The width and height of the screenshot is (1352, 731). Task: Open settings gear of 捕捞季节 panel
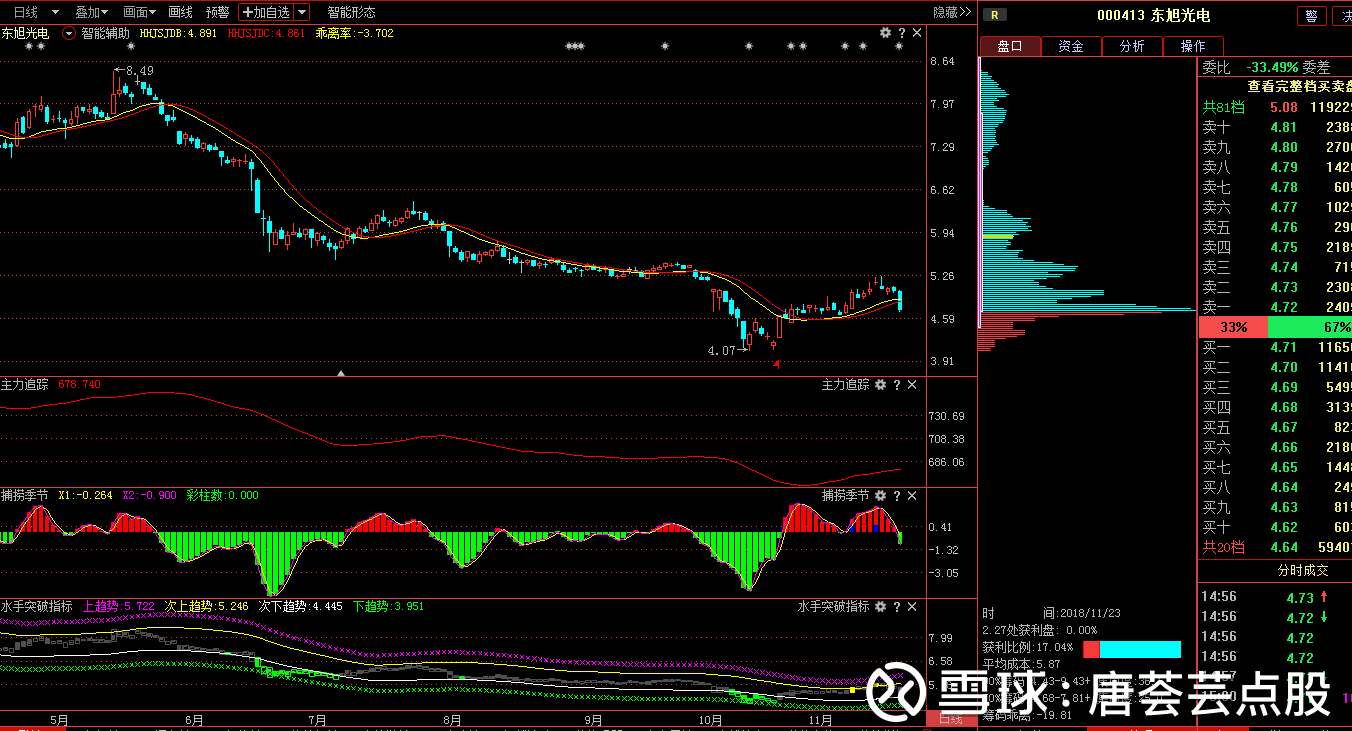880,495
